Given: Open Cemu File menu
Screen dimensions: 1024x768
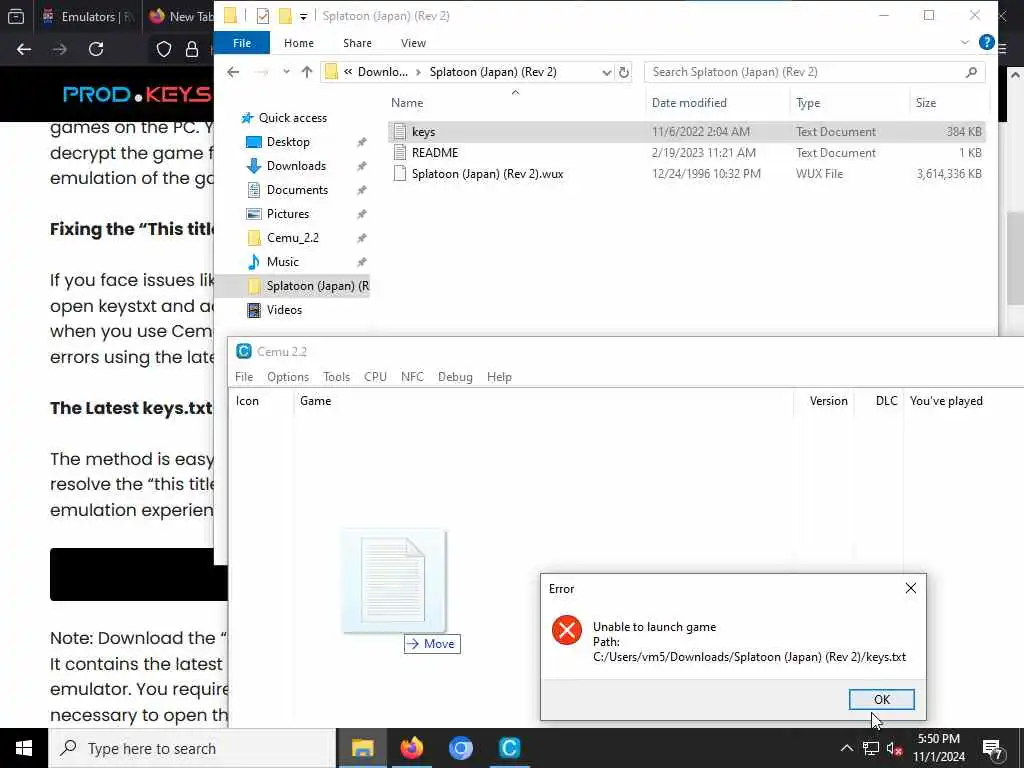Looking at the screenshot, I should (x=244, y=377).
